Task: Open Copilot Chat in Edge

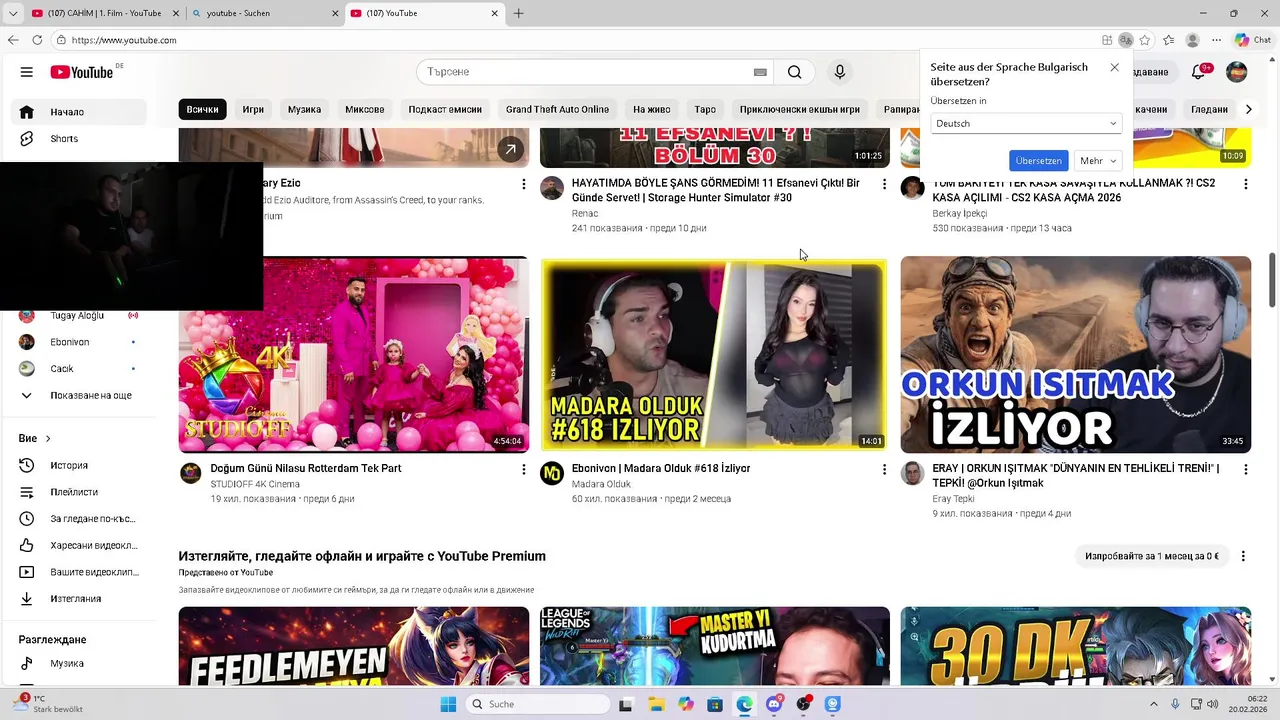Action: click(x=1252, y=40)
